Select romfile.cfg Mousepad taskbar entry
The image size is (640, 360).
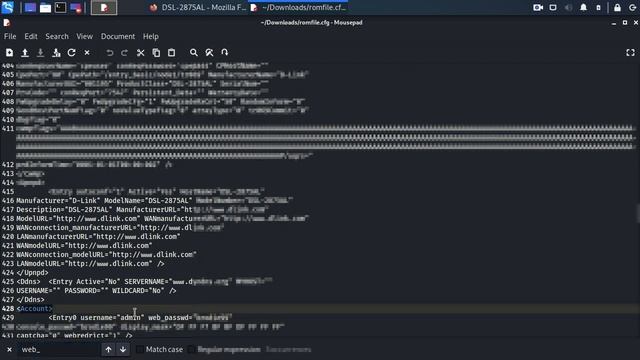[299, 7]
